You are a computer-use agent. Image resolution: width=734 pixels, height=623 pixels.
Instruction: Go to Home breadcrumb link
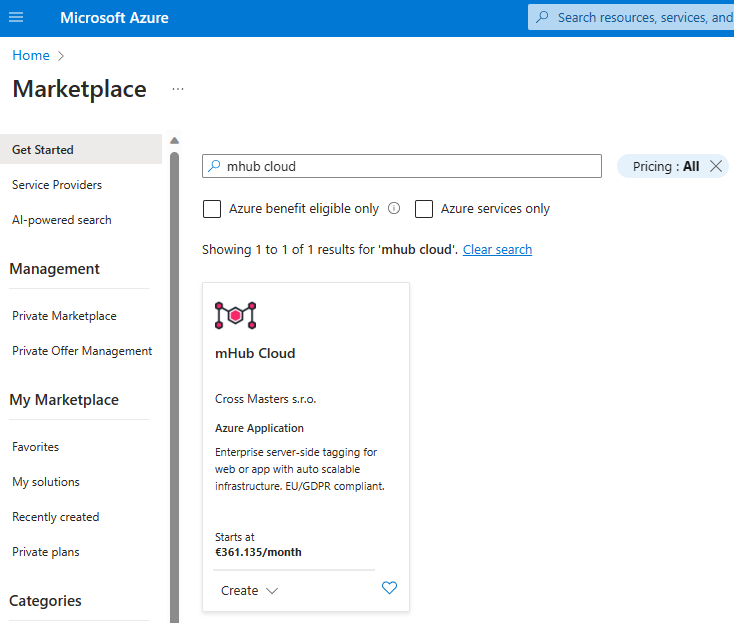31,55
